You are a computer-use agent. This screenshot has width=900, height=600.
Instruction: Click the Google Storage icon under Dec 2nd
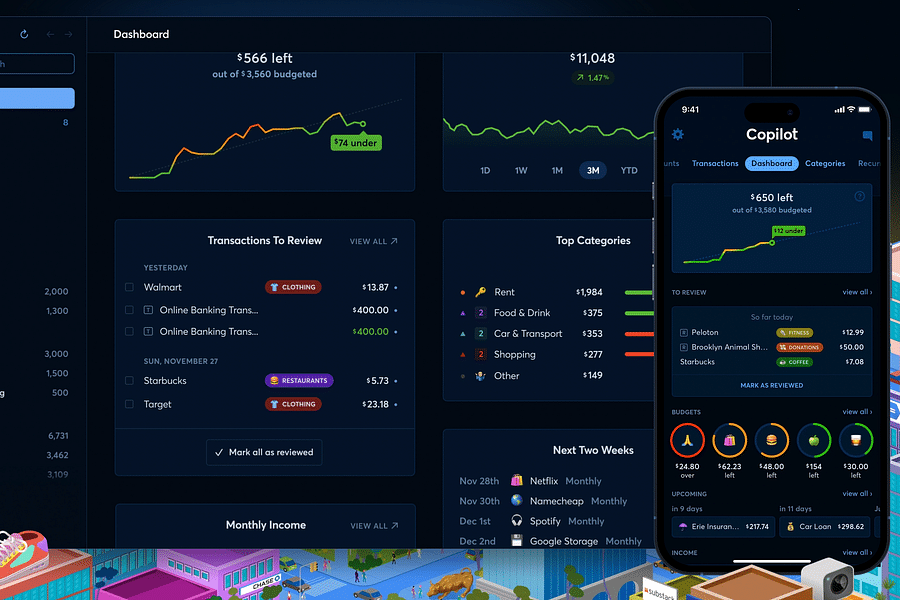(x=516, y=540)
